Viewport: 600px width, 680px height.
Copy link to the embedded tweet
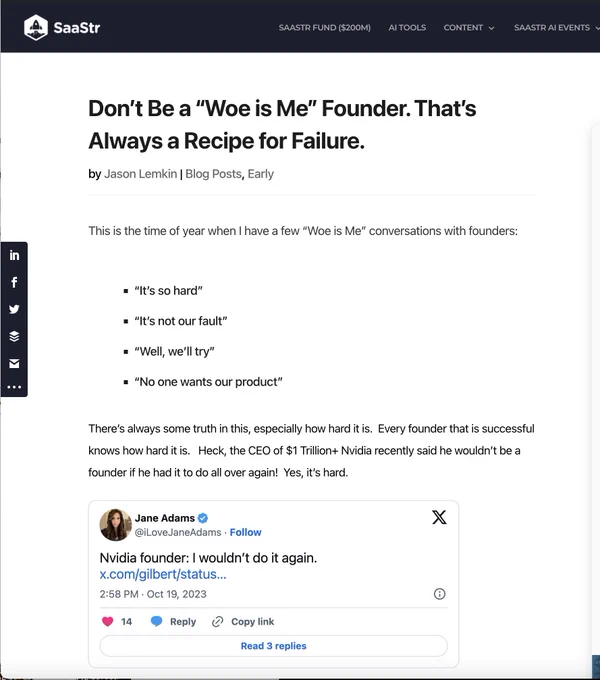(x=244, y=621)
